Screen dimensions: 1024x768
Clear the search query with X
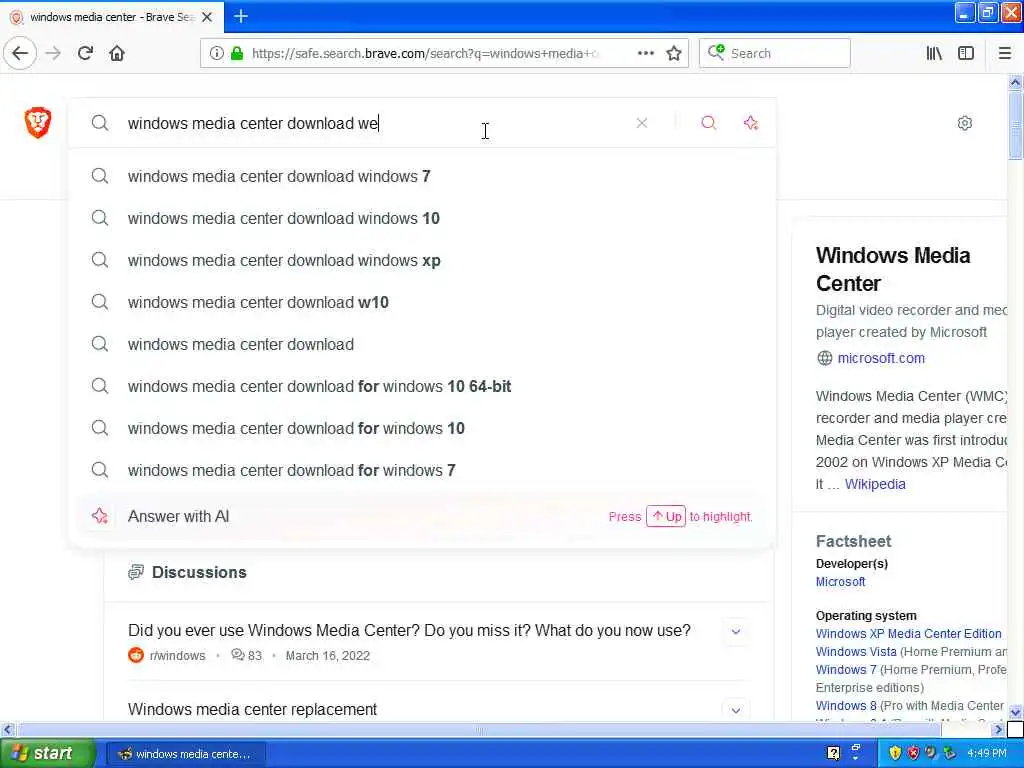[x=642, y=123]
